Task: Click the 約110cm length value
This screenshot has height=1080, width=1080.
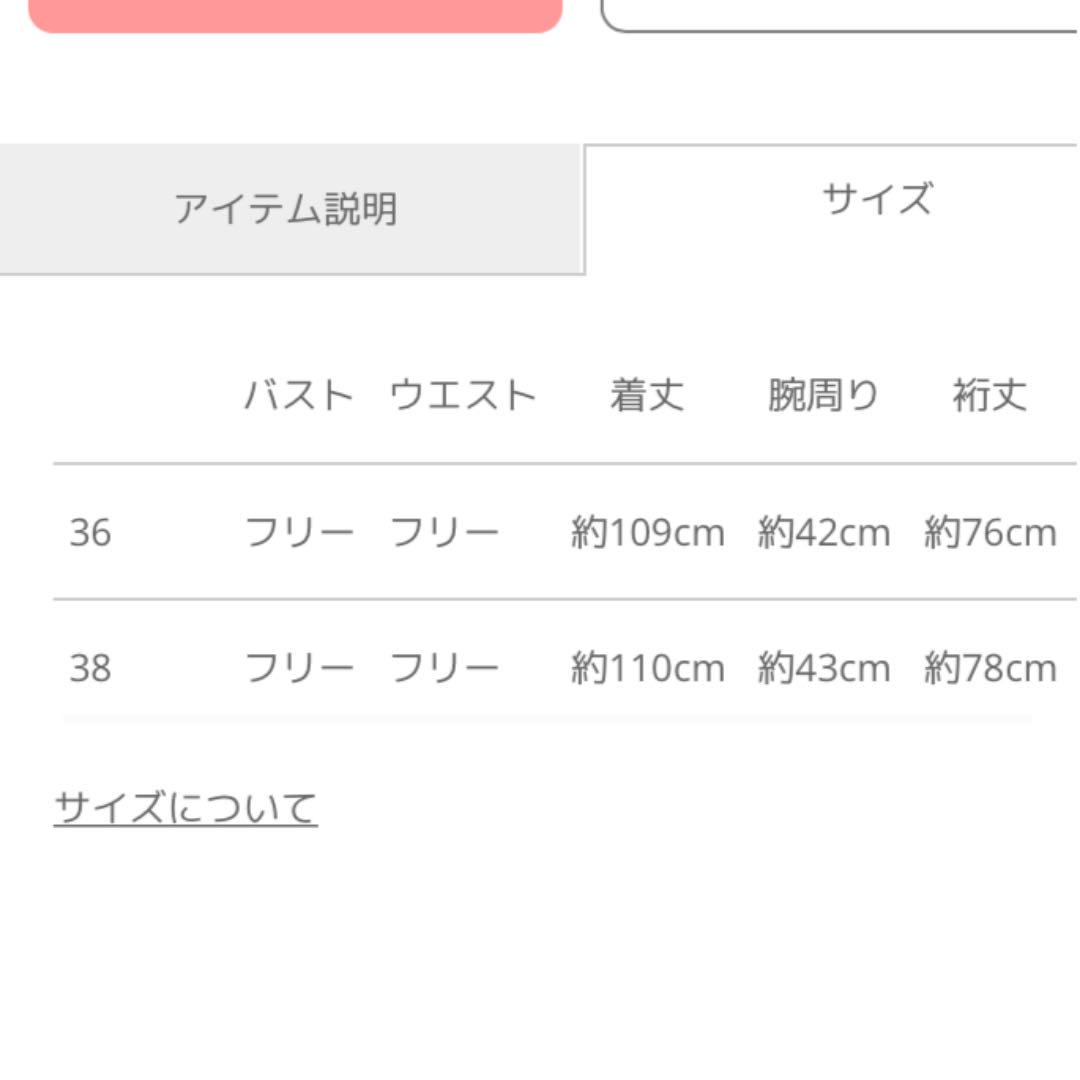Action: click(647, 667)
